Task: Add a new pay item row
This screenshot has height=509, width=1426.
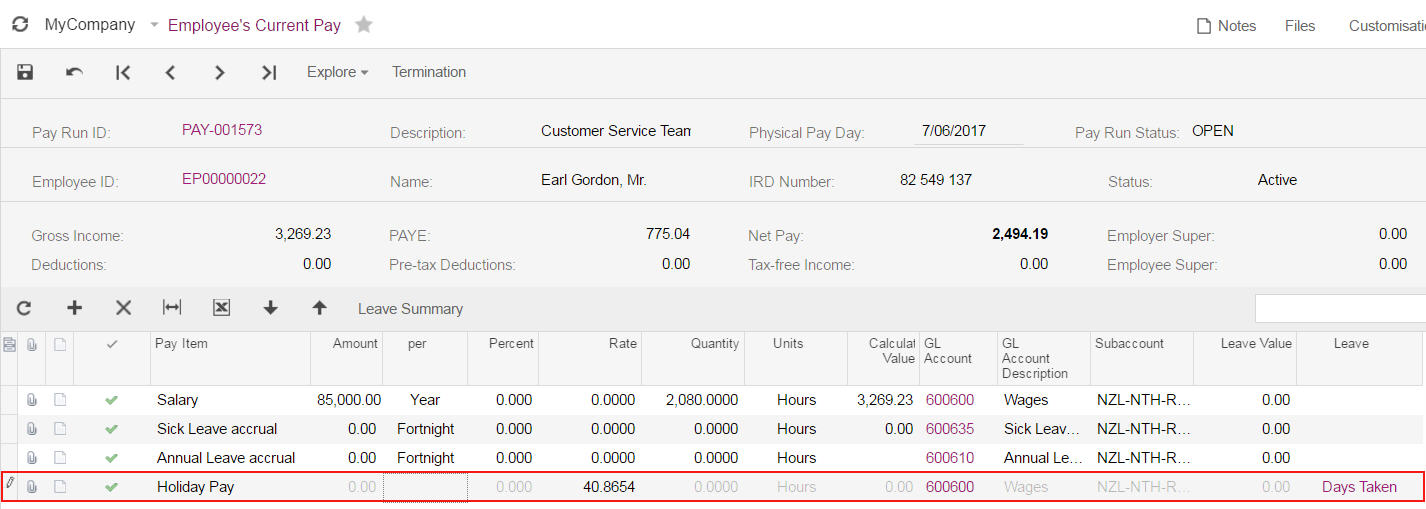Action: click(x=74, y=308)
